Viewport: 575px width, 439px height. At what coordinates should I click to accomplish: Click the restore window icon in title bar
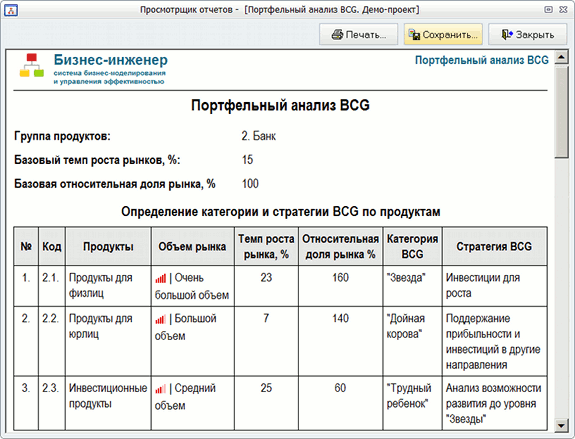548,10
